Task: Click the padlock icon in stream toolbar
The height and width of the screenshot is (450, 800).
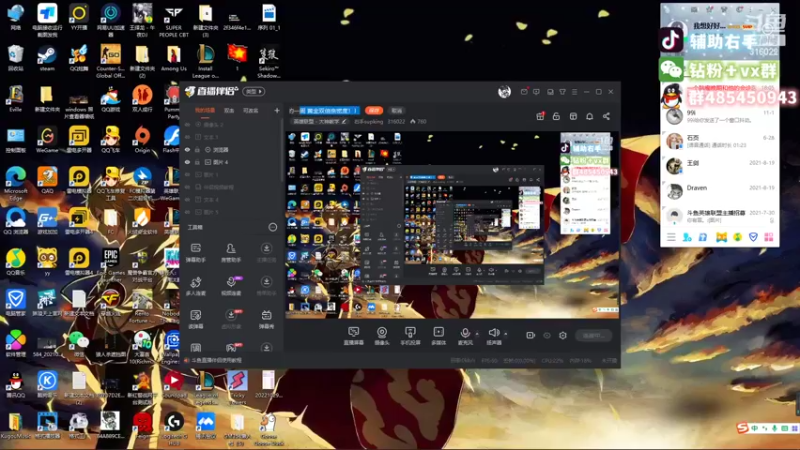Action: click(556, 116)
